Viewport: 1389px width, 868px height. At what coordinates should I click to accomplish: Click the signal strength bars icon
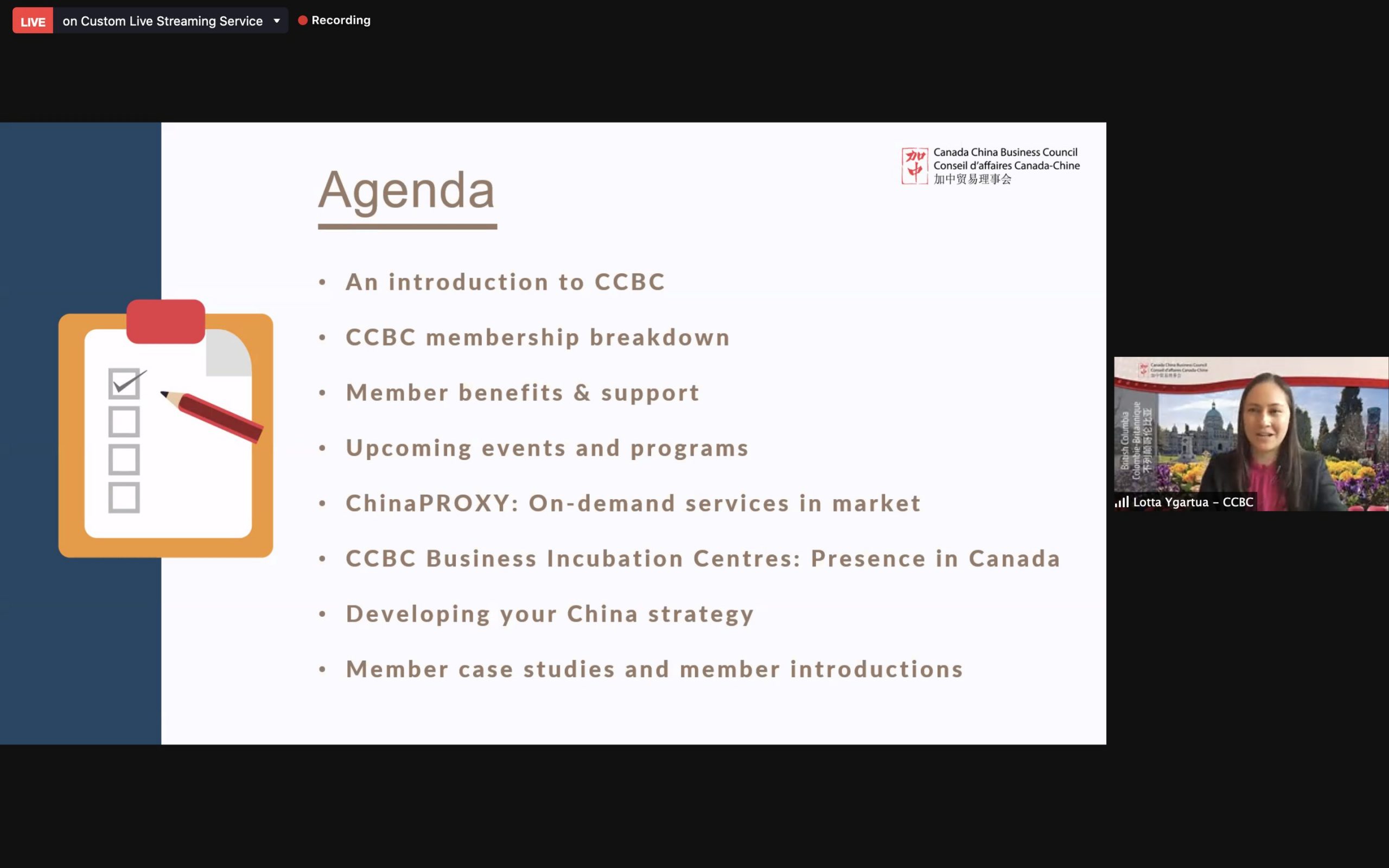click(1122, 502)
